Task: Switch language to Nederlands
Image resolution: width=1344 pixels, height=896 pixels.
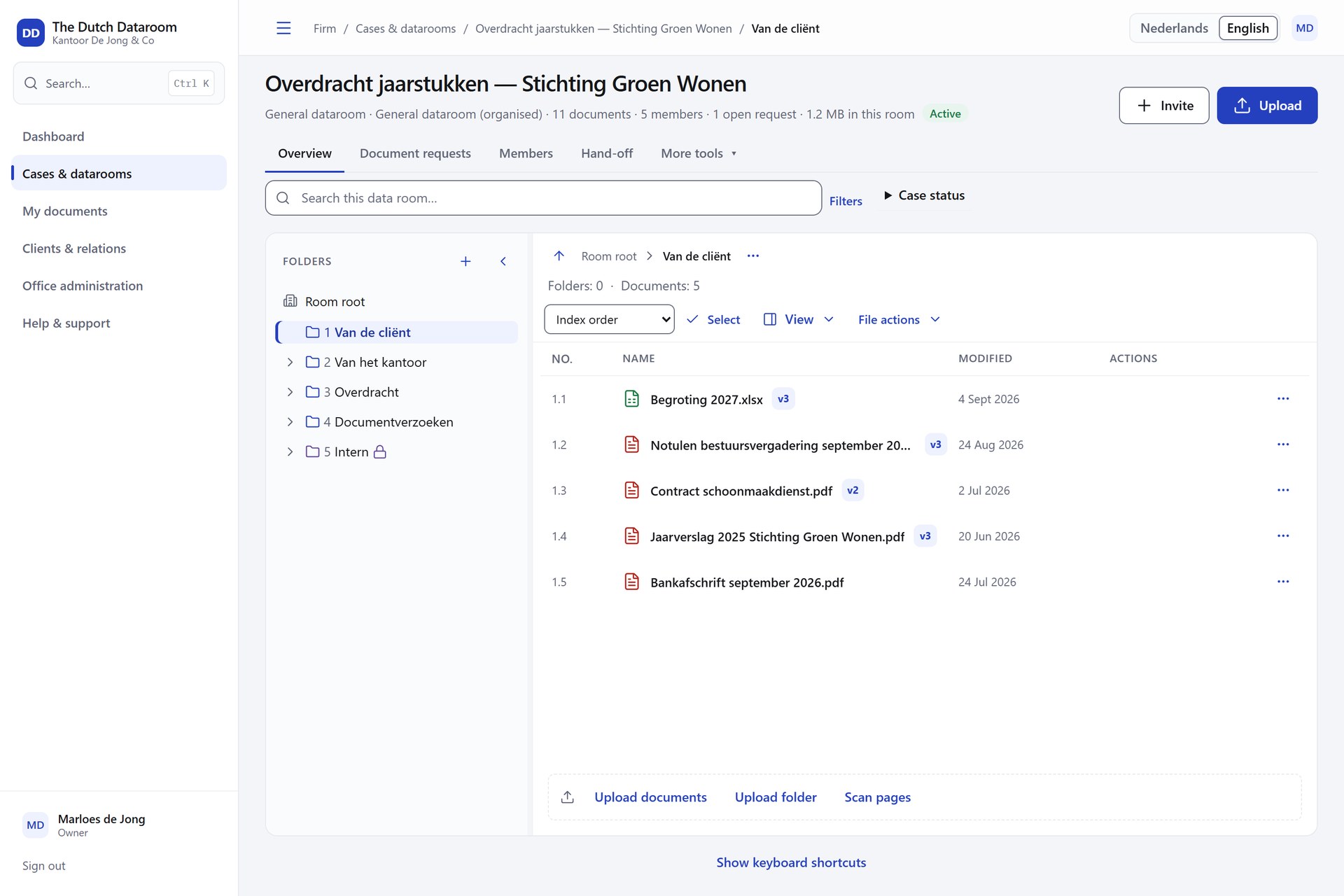Action: coord(1174,28)
